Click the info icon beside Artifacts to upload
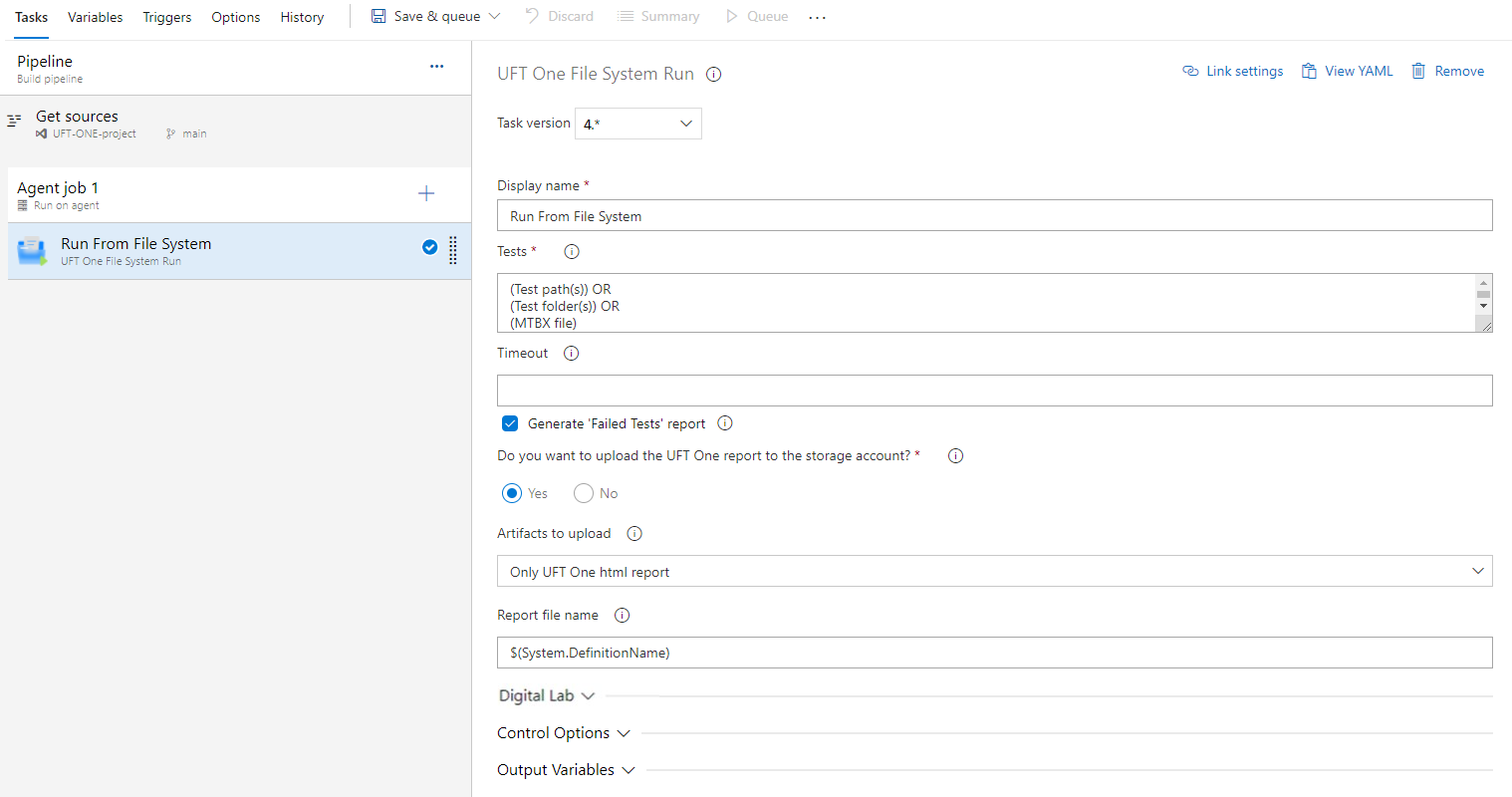 [x=634, y=534]
